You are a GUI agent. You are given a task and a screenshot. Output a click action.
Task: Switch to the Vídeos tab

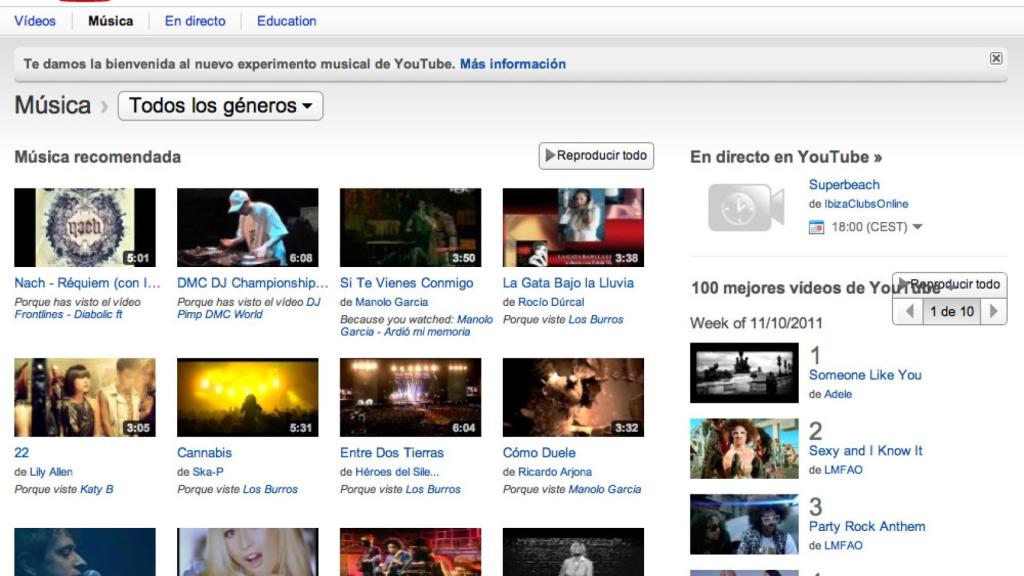[x=35, y=21]
